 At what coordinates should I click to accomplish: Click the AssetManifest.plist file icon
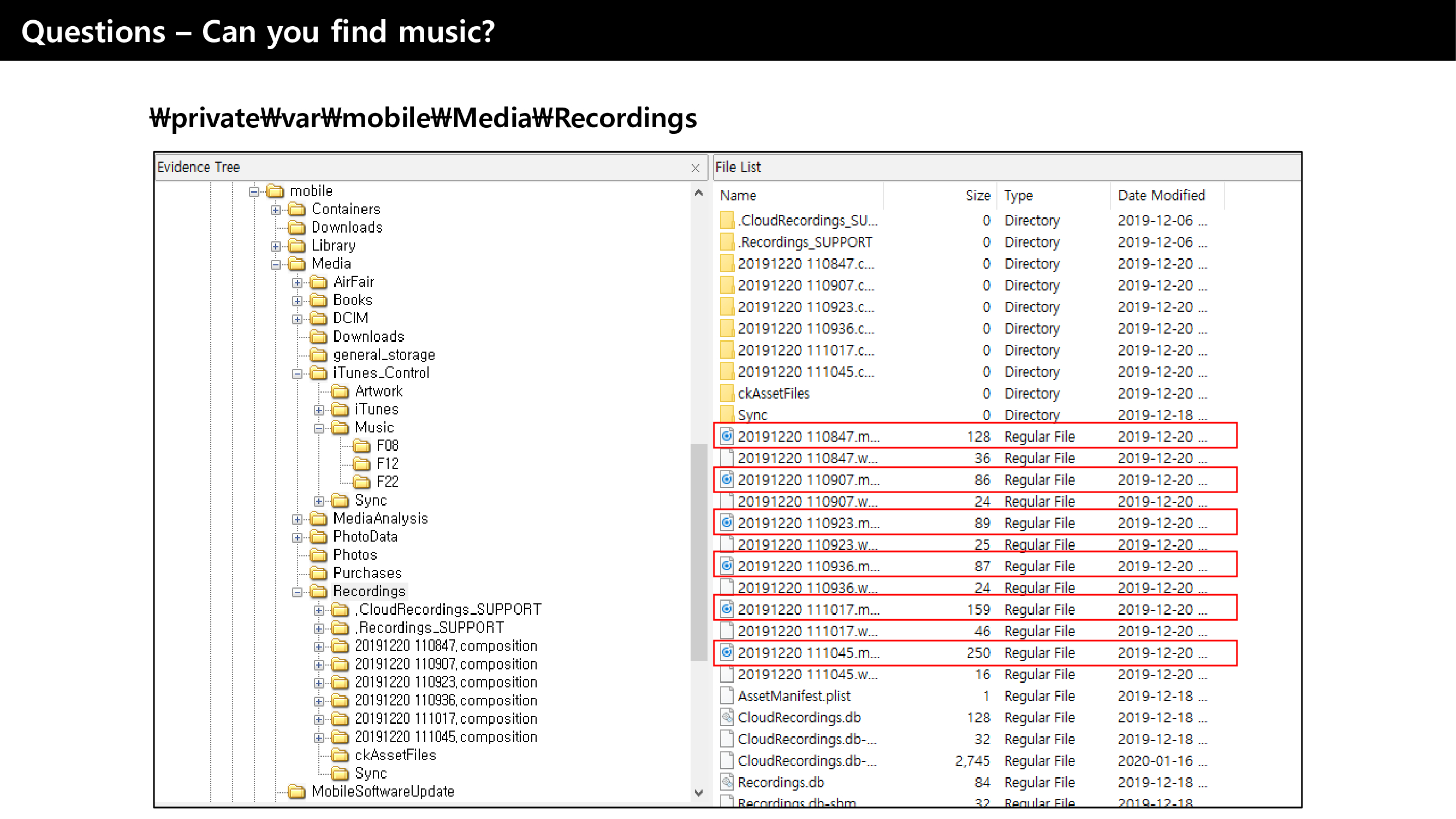point(727,696)
